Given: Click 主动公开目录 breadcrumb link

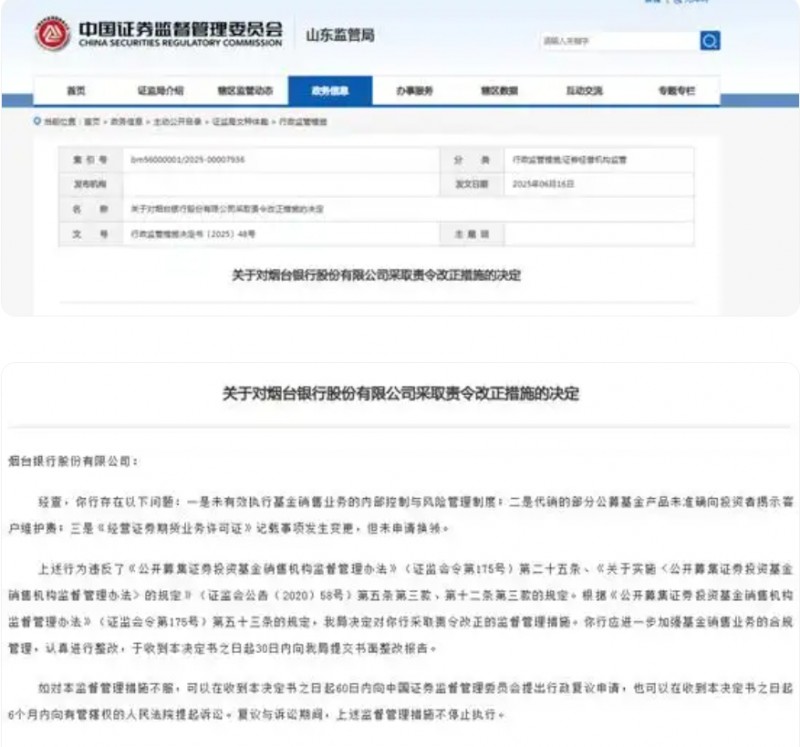Looking at the screenshot, I should pyautogui.click(x=176, y=121).
